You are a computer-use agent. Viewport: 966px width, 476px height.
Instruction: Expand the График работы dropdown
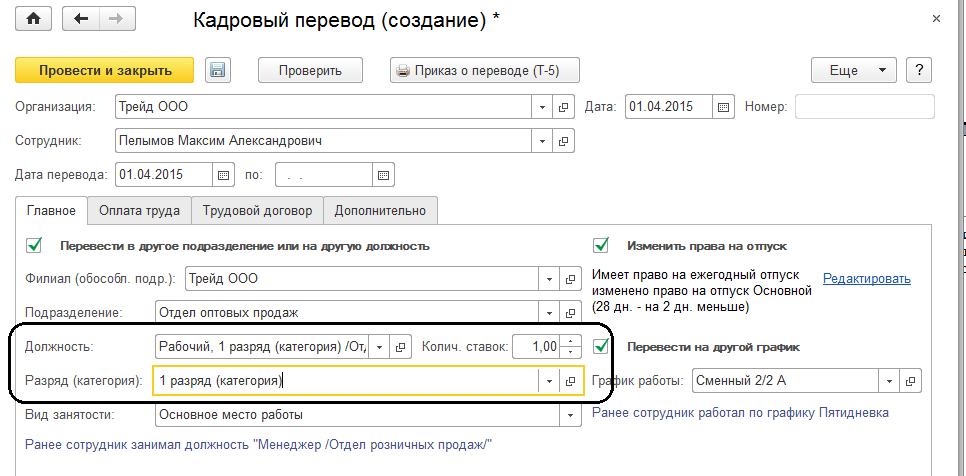click(x=888, y=381)
